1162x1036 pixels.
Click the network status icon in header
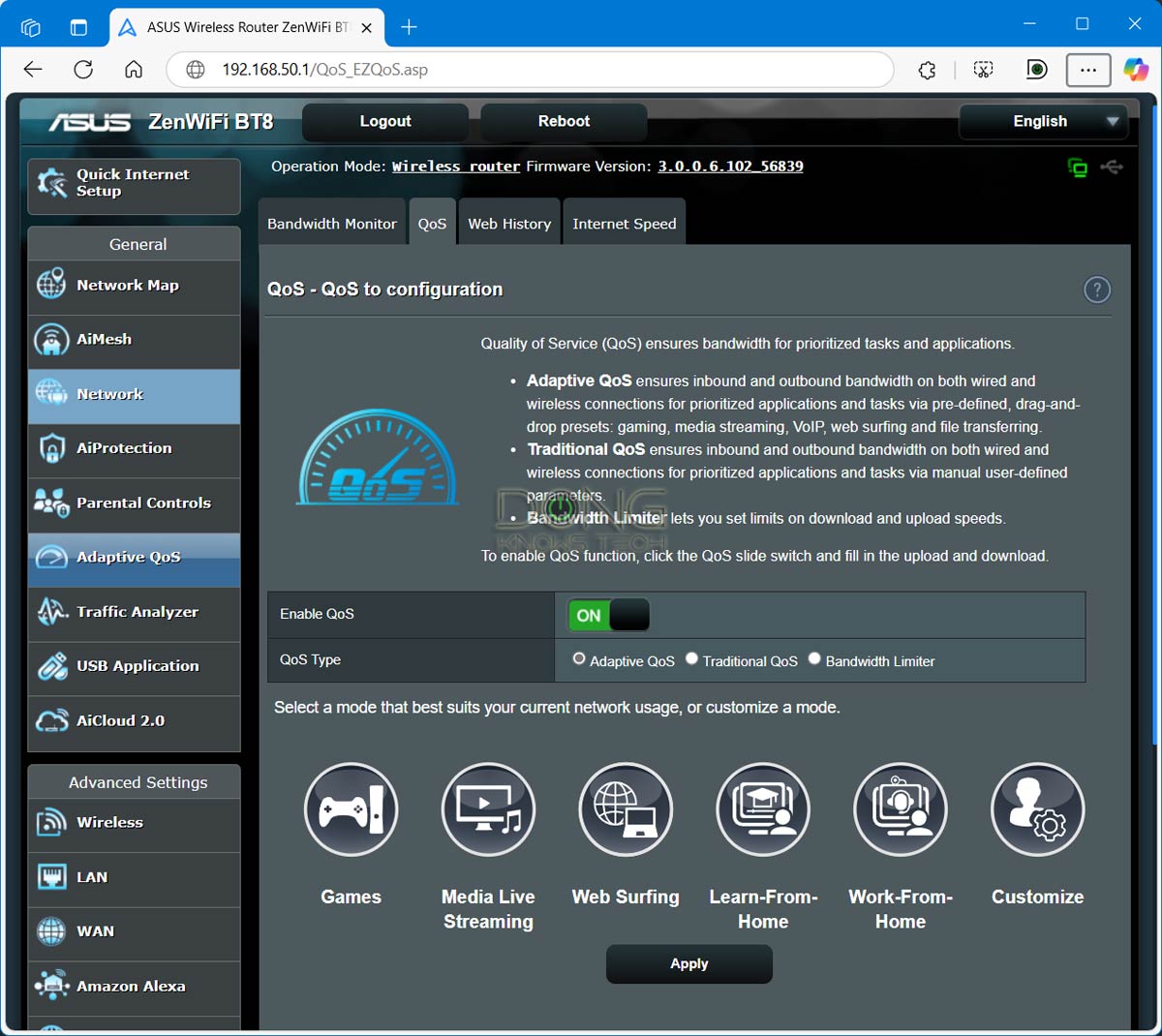click(x=1077, y=168)
